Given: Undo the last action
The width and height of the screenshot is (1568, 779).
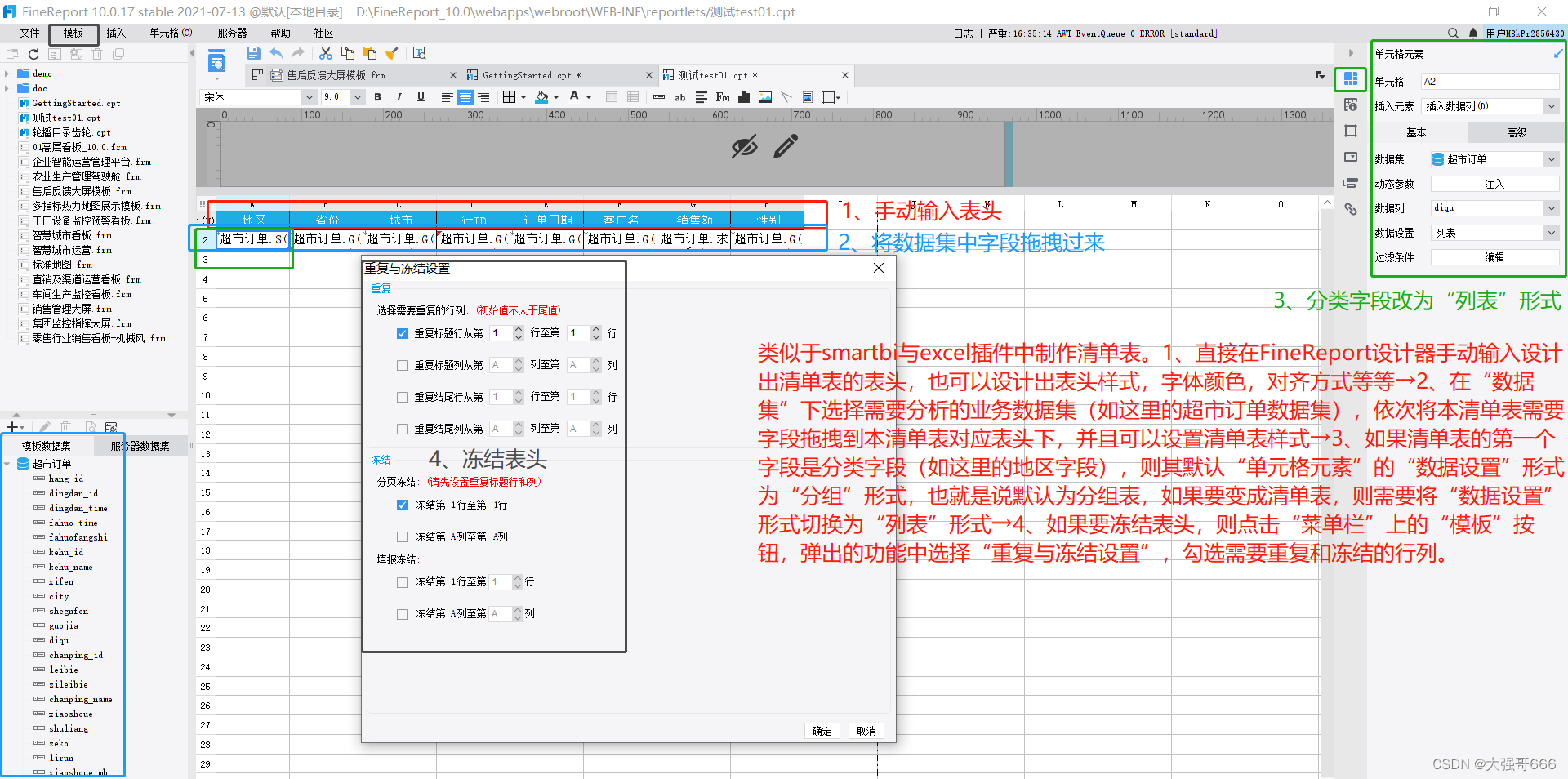Looking at the screenshot, I should click(276, 53).
